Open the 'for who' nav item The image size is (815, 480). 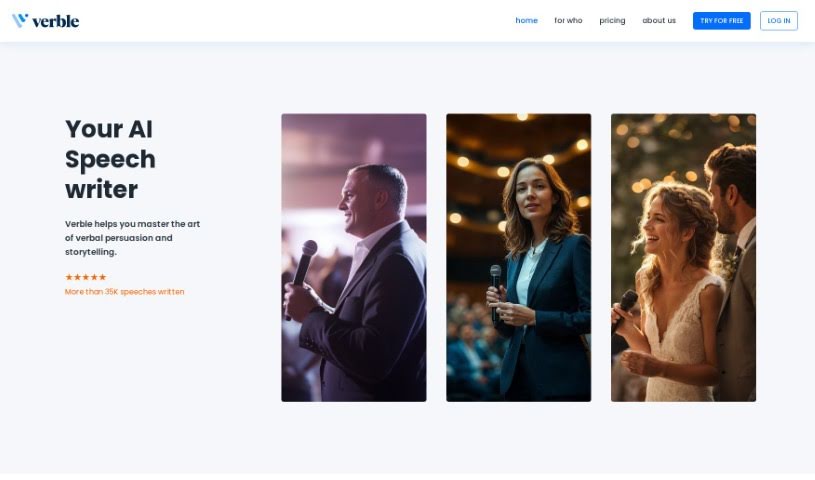pos(568,20)
